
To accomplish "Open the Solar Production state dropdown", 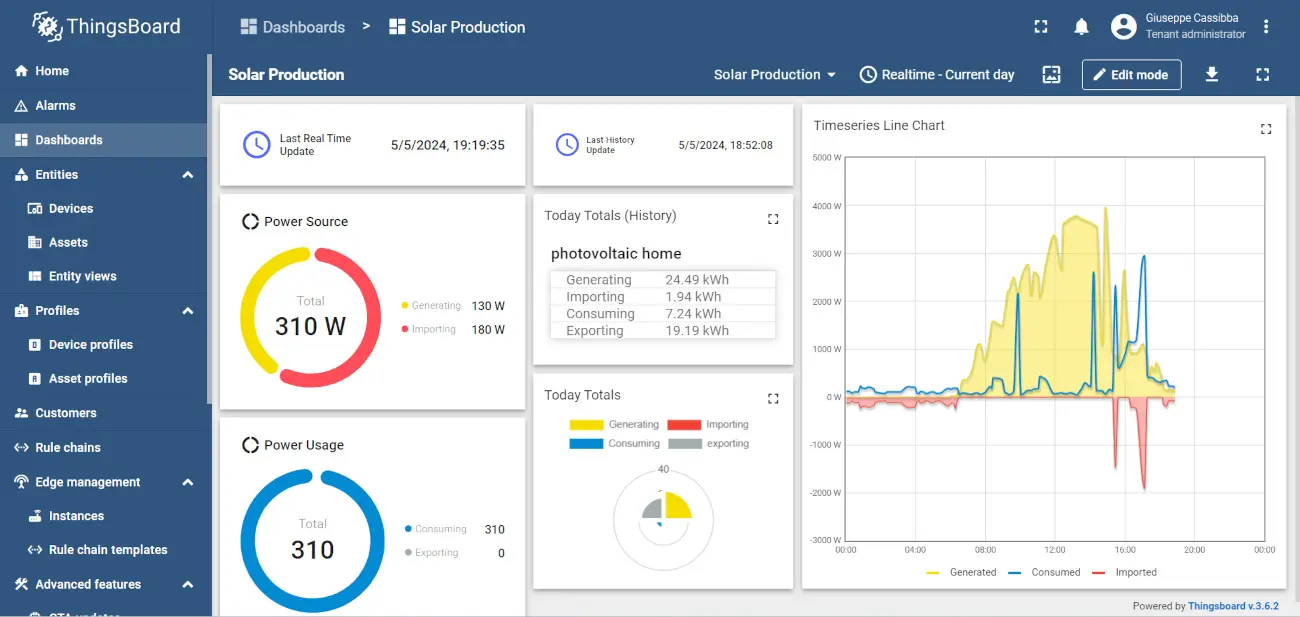I will click(775, 74).
